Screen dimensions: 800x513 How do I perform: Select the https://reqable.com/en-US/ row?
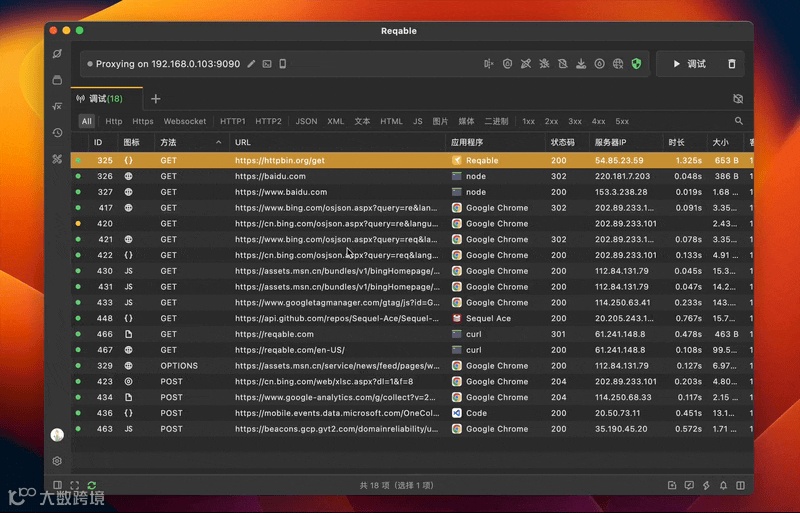coord(412,350)
